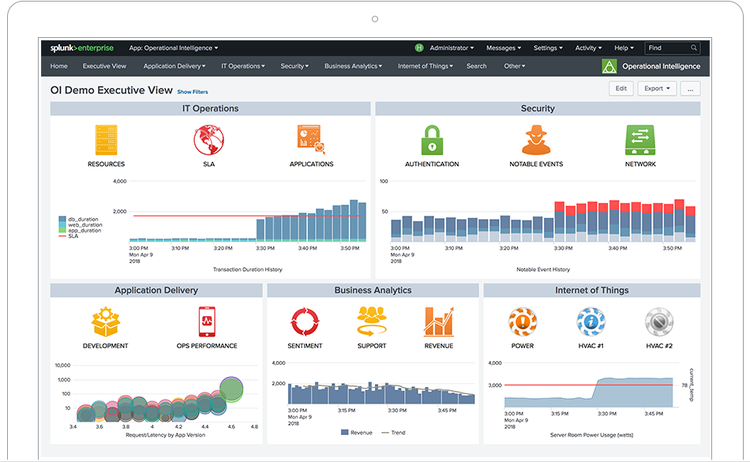Screen dimensions: 750x462
Task: Open the HVAC #1 icon
Action: (x=590, y=322)
